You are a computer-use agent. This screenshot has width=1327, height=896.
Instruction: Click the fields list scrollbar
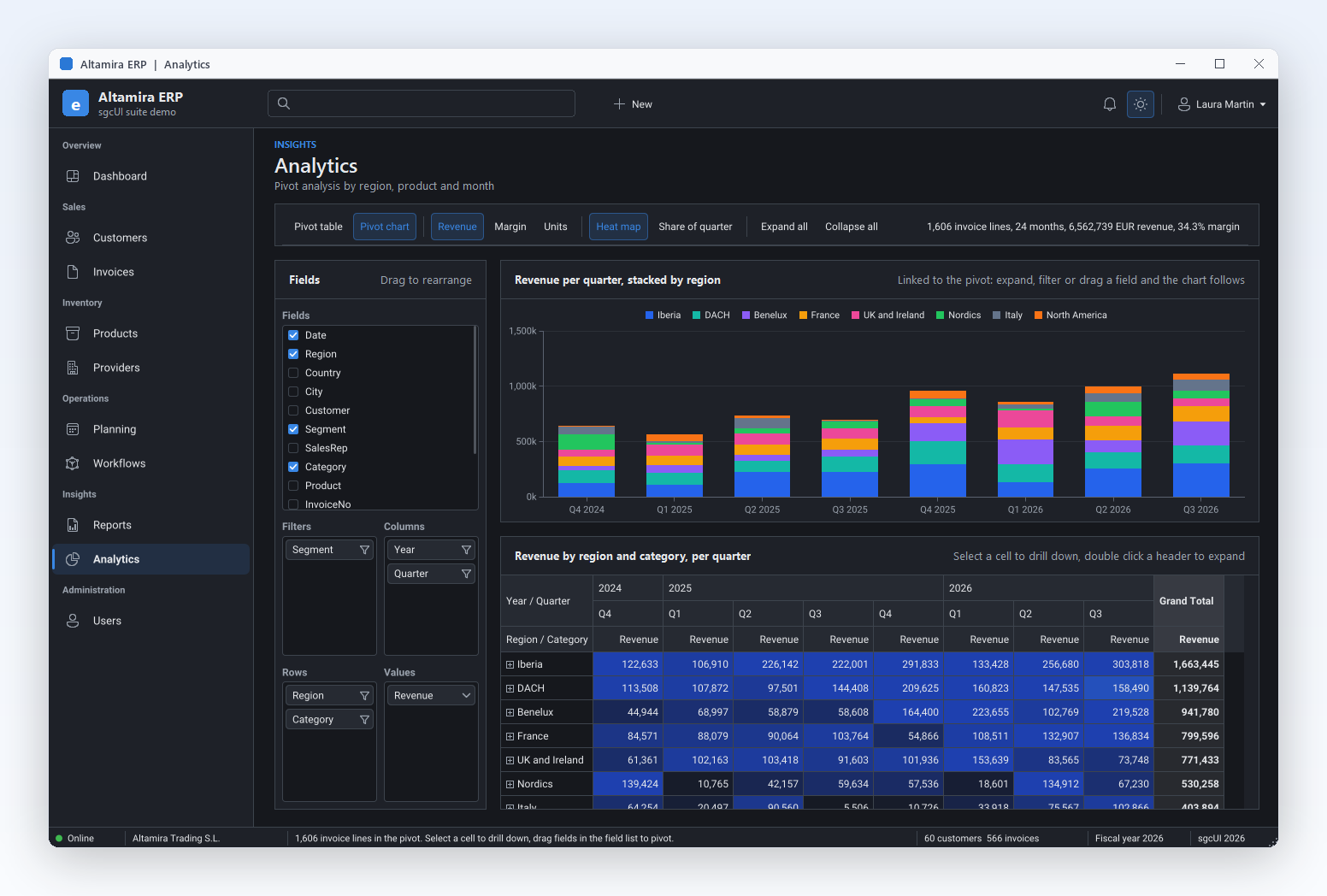475,390
